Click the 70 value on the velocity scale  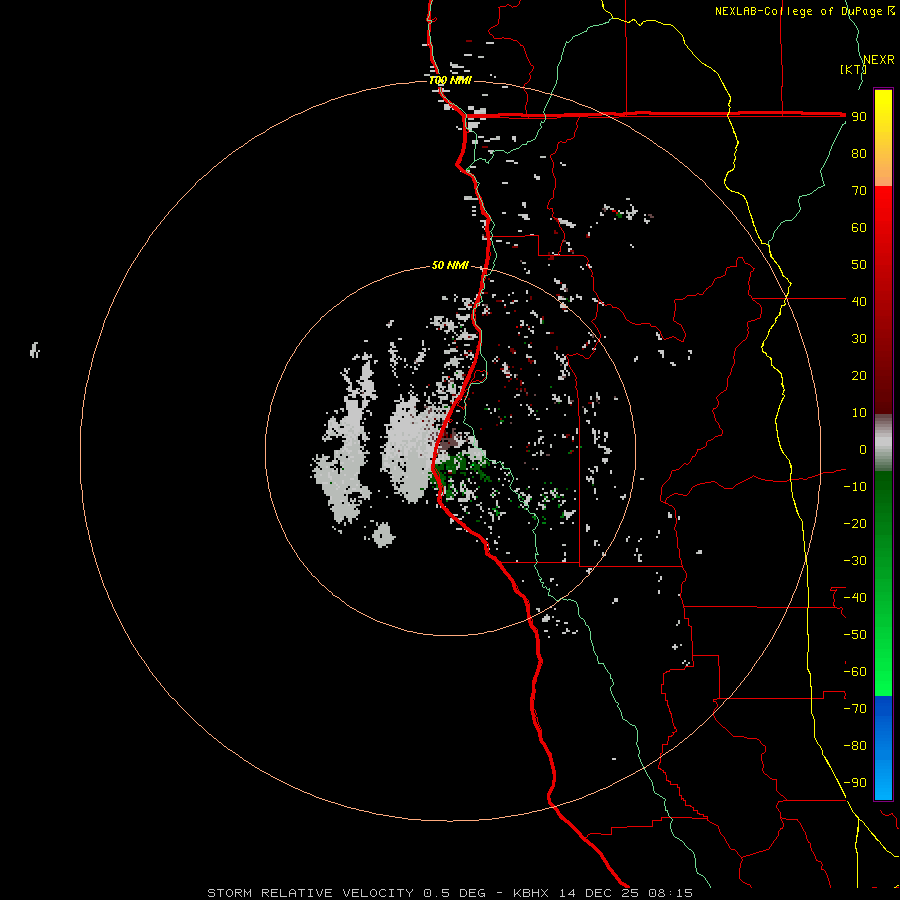(859, 191)
